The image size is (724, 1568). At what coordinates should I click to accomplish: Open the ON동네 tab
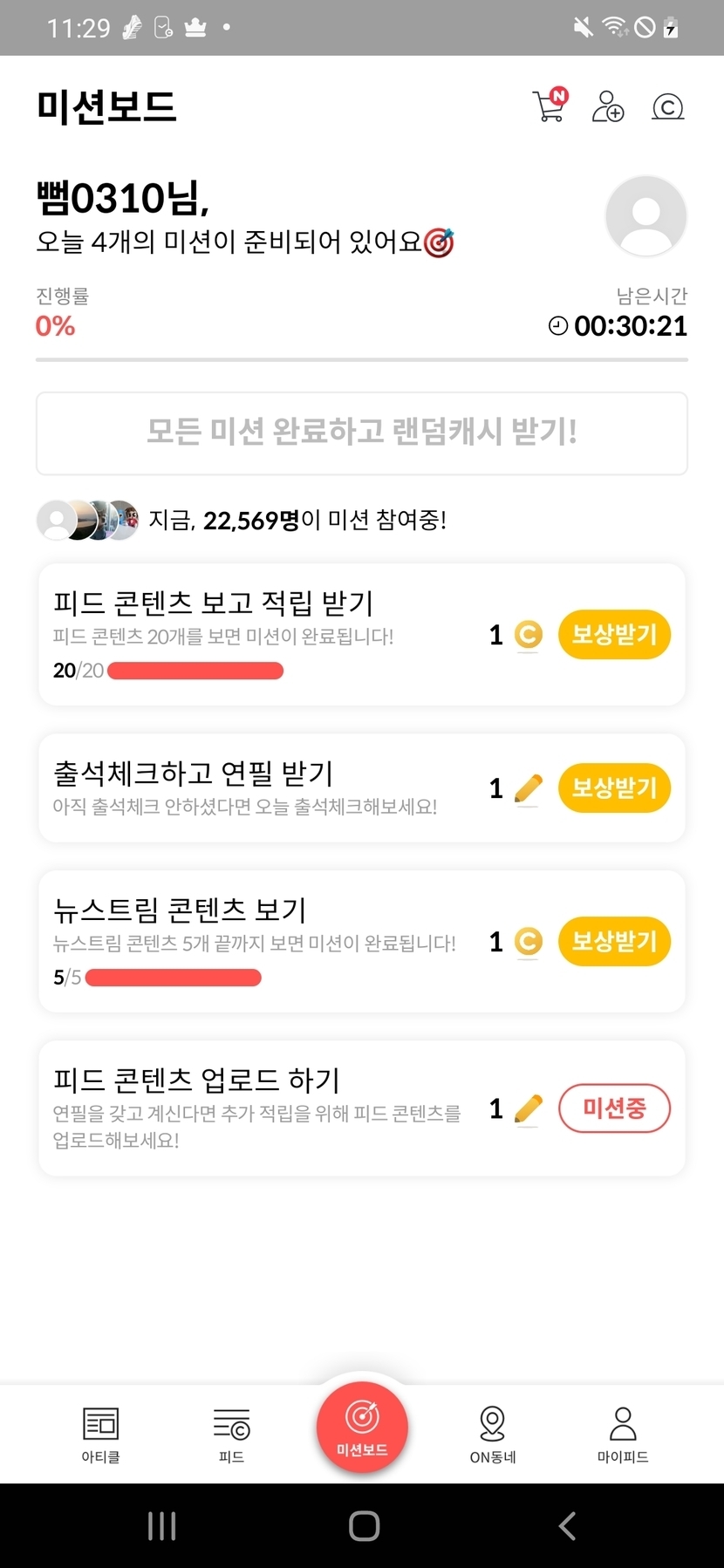coord(493,1435)
